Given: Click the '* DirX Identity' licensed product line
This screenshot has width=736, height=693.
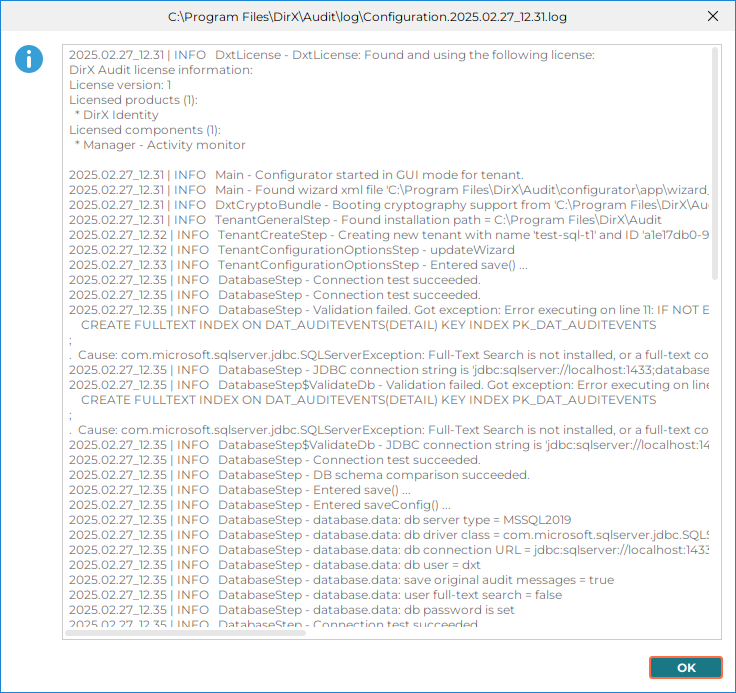Looking at the screenshot, I should click(x=116, y=115).
